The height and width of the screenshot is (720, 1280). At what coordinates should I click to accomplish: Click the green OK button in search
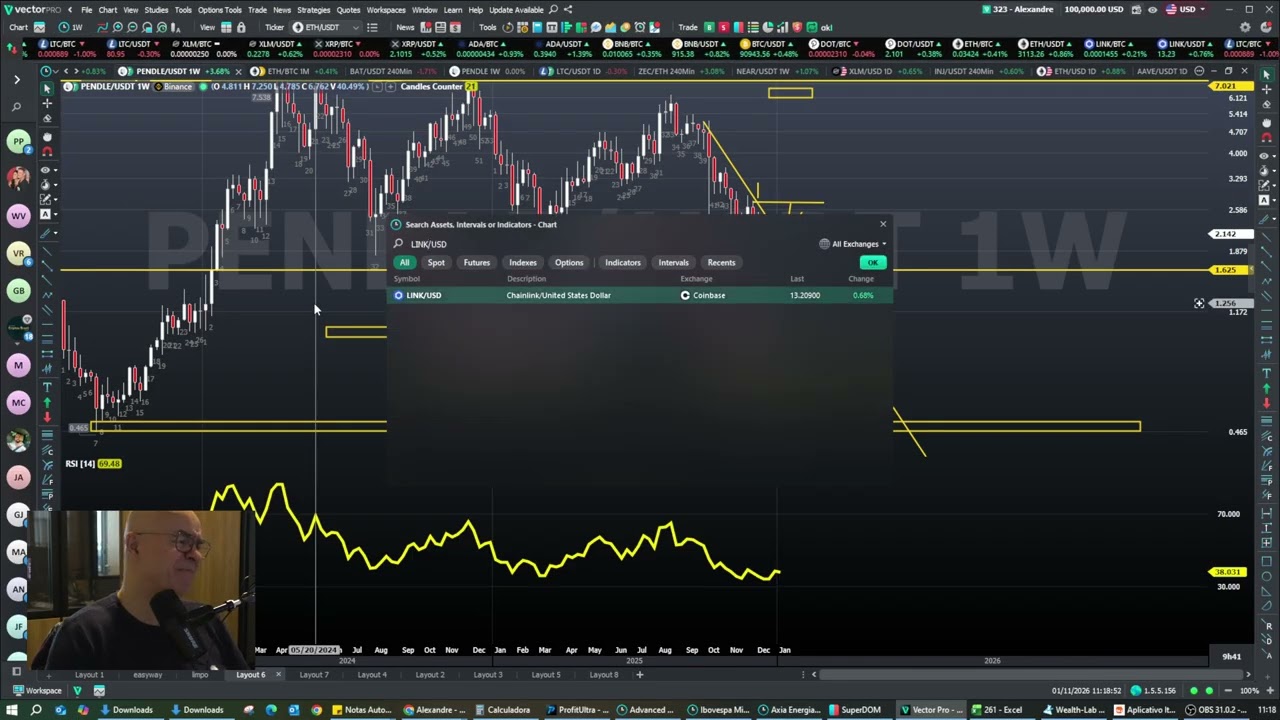pyautogui.click(x=873, y=263)
